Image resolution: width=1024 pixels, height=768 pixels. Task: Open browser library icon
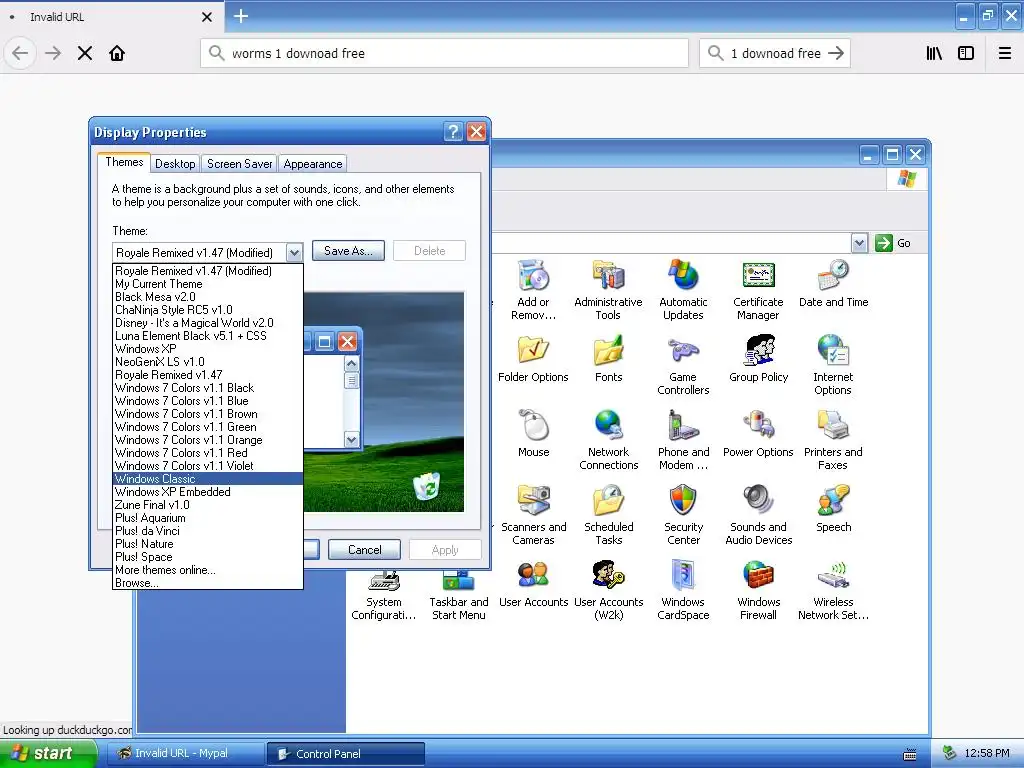pos(934,53)
